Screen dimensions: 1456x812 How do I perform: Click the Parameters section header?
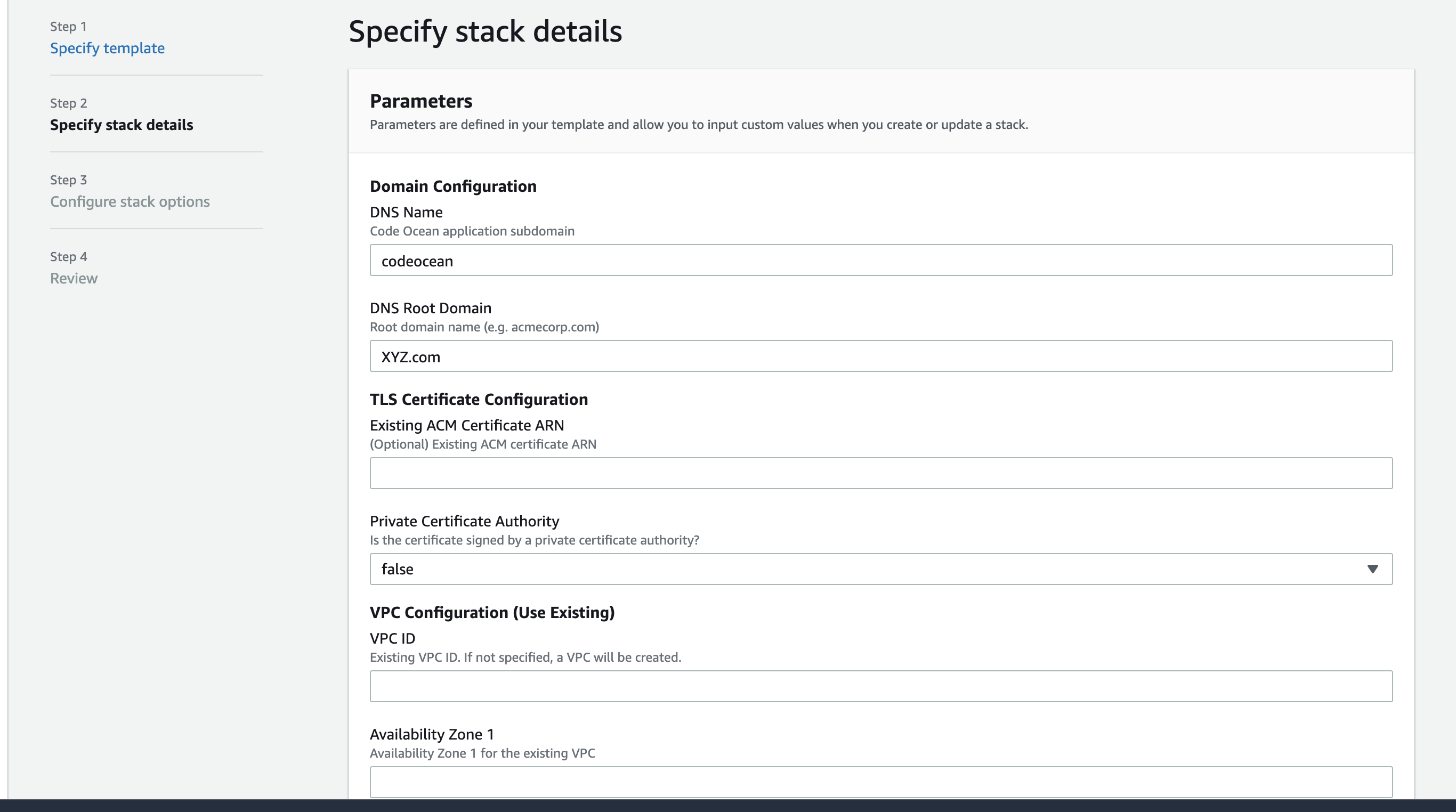(421, 101)
